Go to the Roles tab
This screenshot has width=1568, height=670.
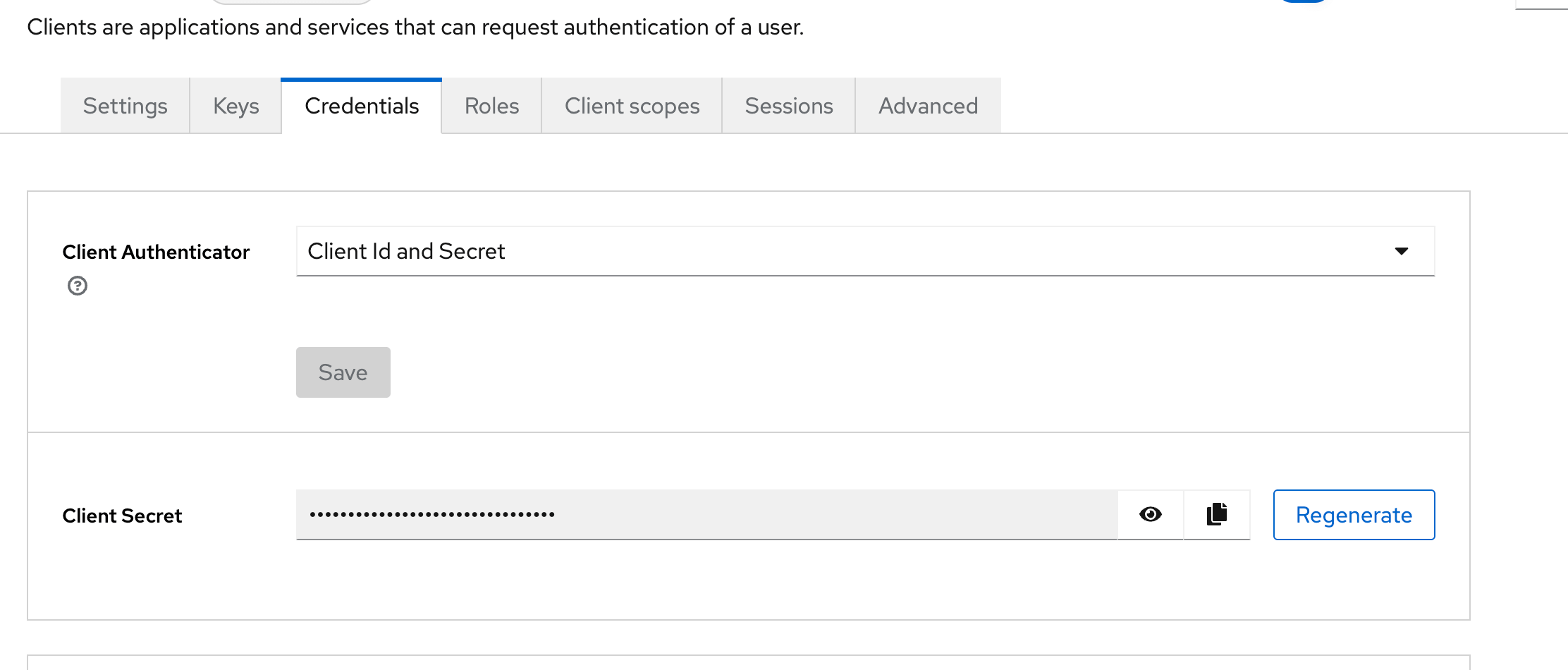click(x=491, y=106)
